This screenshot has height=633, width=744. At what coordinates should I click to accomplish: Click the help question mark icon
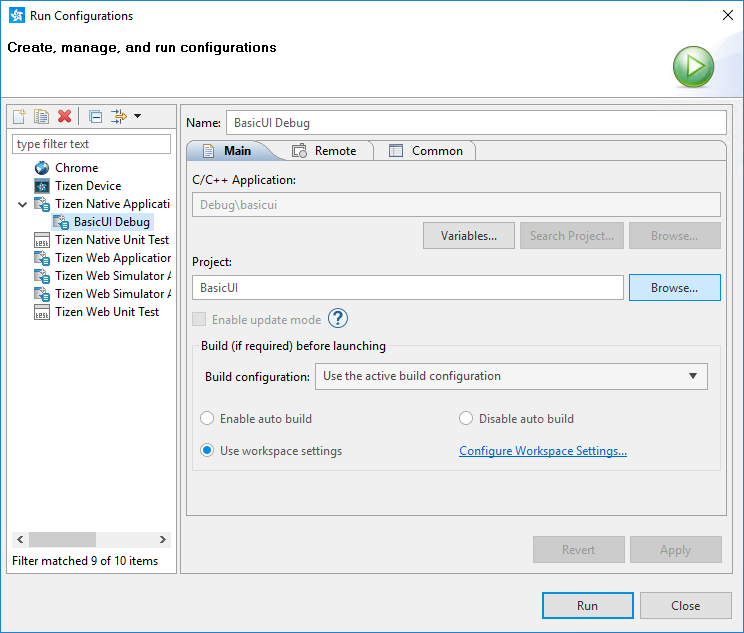click(x=338, y=319)
